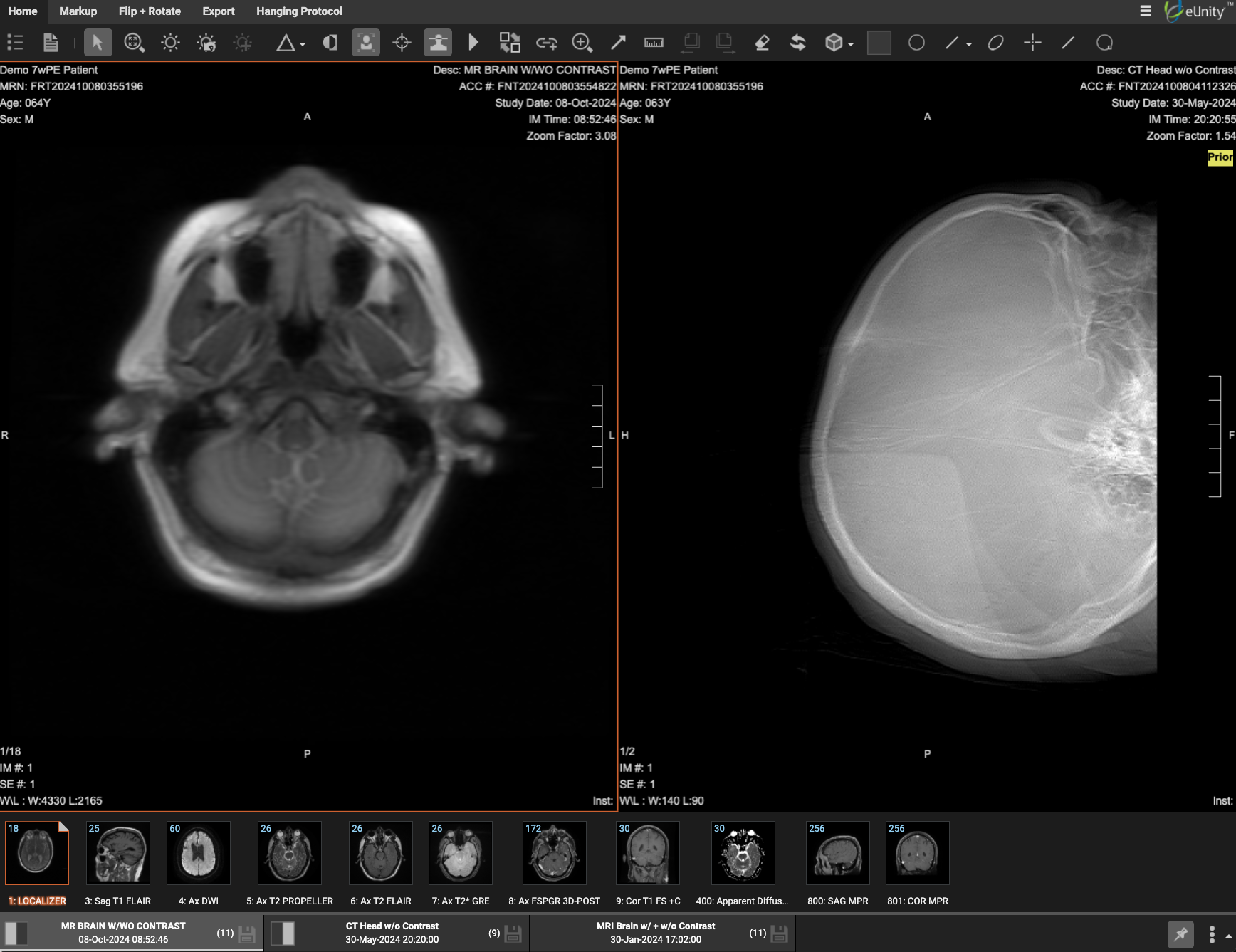Select the freehand region lasso tool

coord(1104,43)
